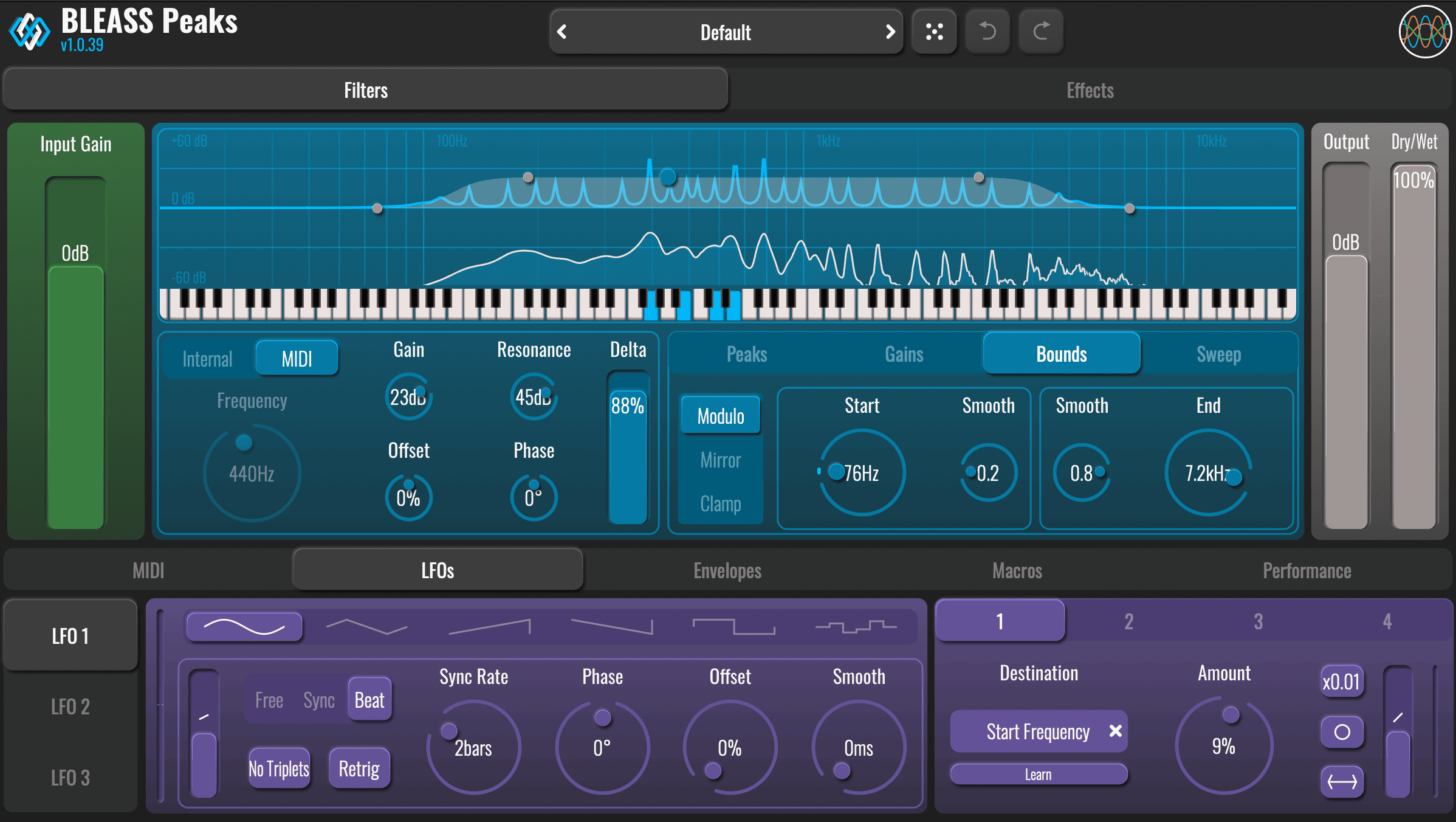Go to the previous preset arrow

[x=562, y=32]
